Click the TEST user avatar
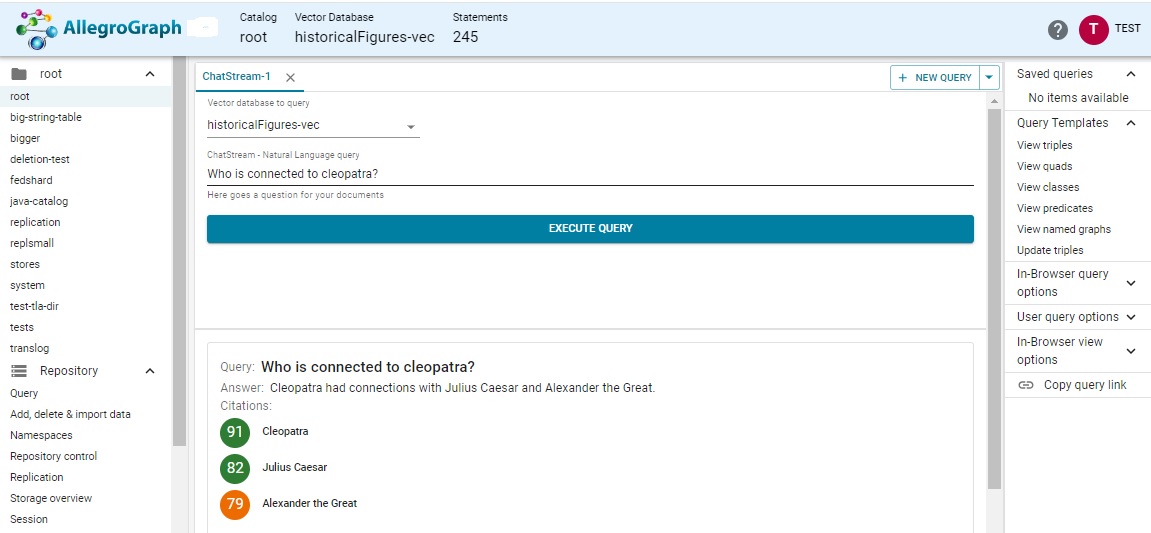The height and width of the screenshot is (533, 1151). [x=1093, y=29]
